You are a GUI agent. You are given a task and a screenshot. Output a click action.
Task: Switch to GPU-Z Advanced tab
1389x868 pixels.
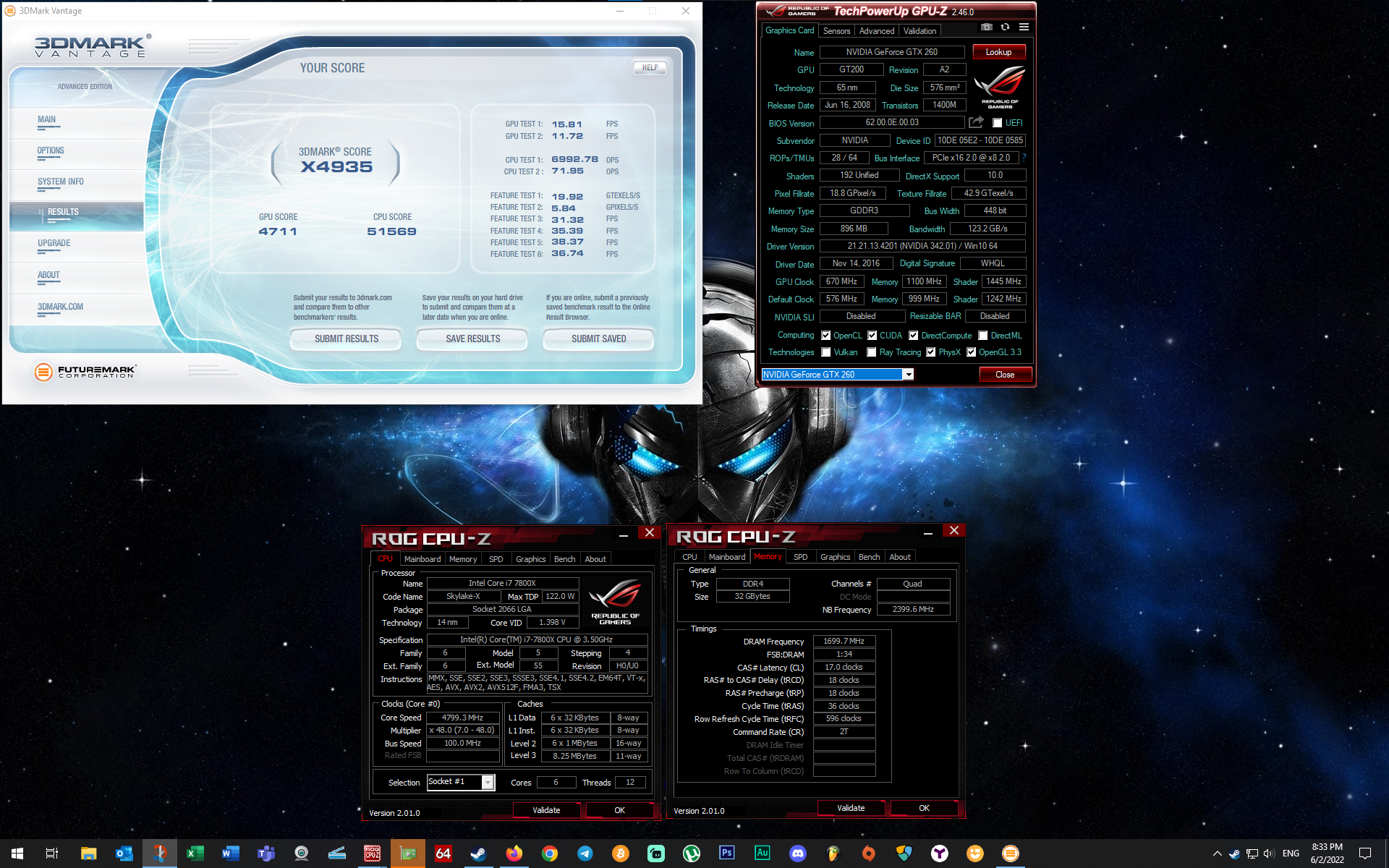coord(876,31)
